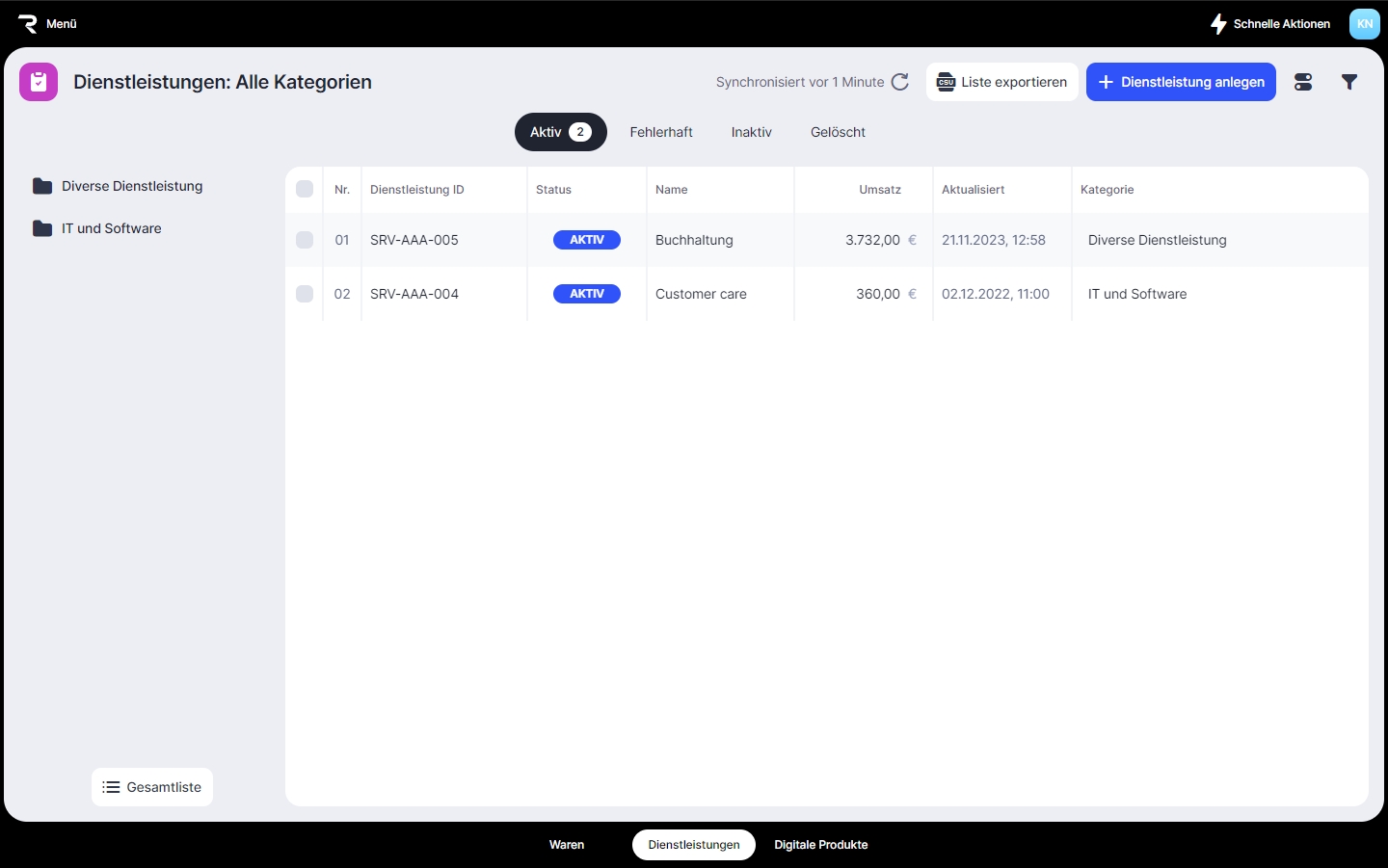Open the IT und Software category

pos(111,228)
